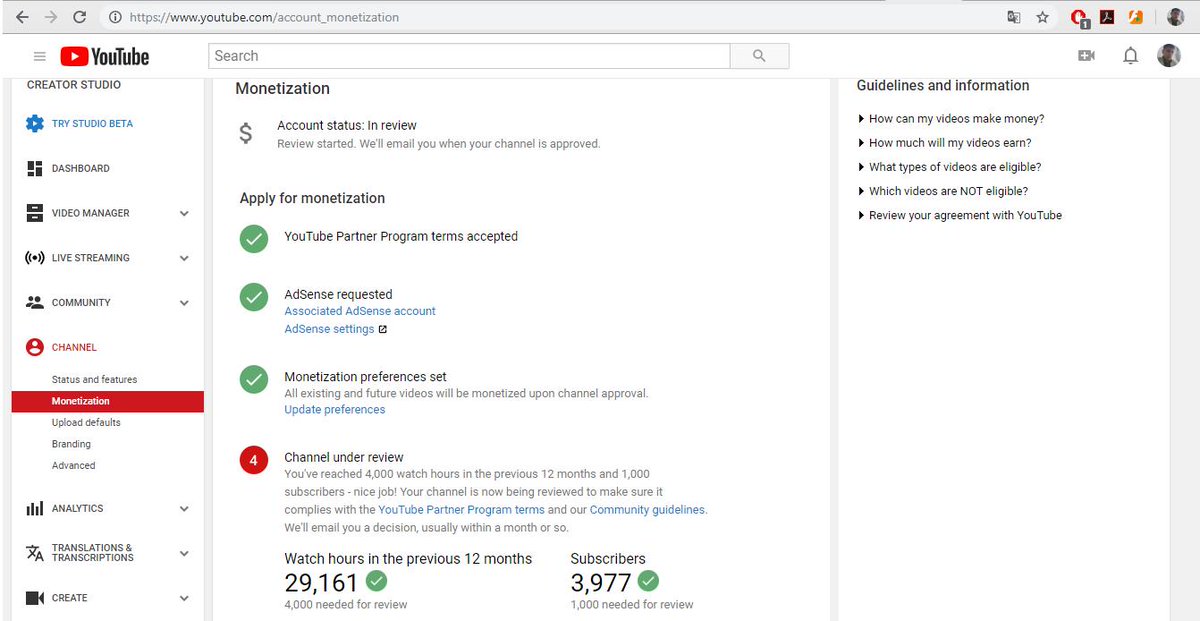Expand 'Review your agreement with YouTube'
The width and height of the screenshot is (1200, 621).
pyautogui.click(x=960, y=215)
